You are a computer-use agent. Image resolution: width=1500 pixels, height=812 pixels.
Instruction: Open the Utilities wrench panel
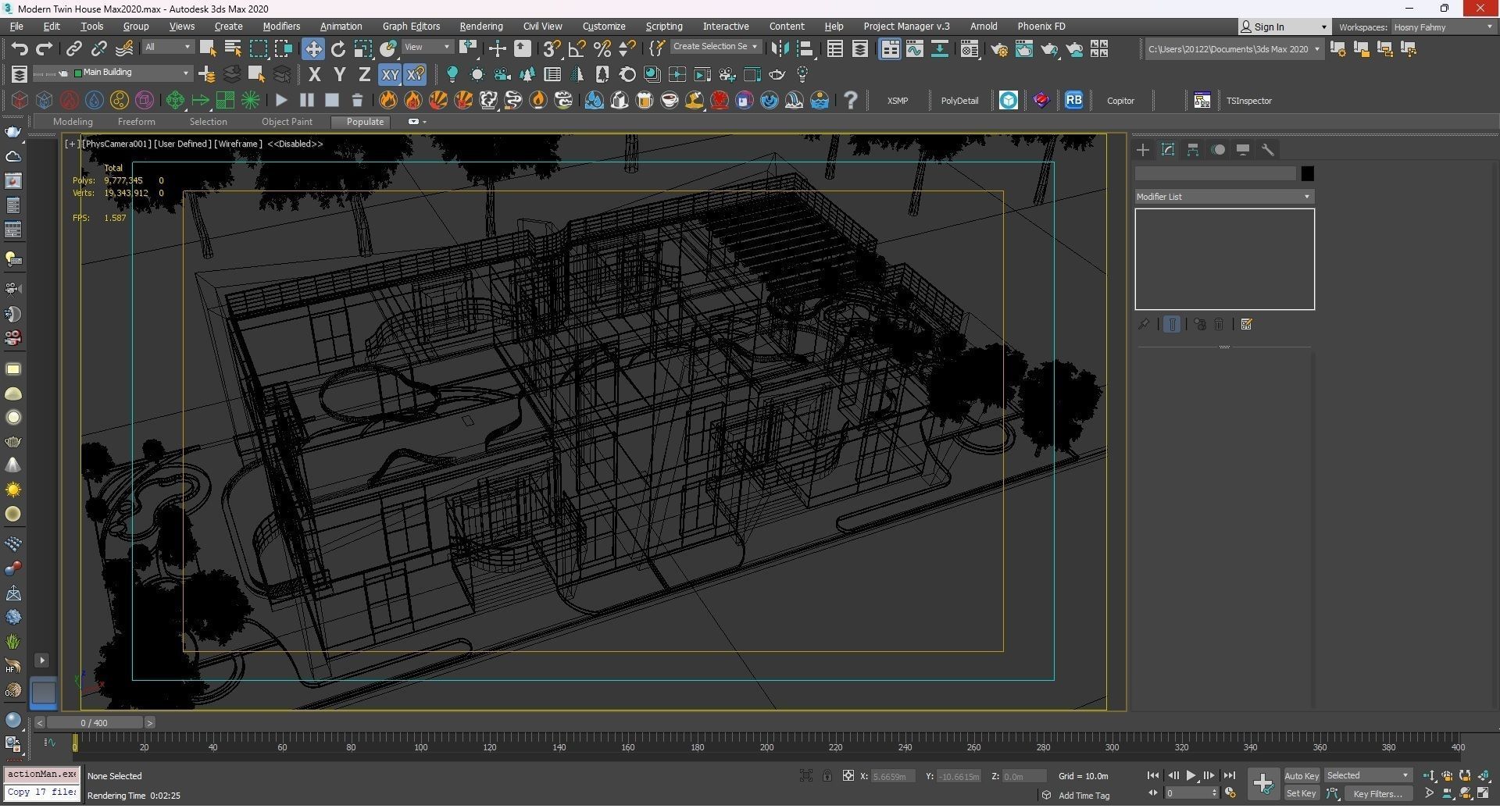coord(1268,150)
